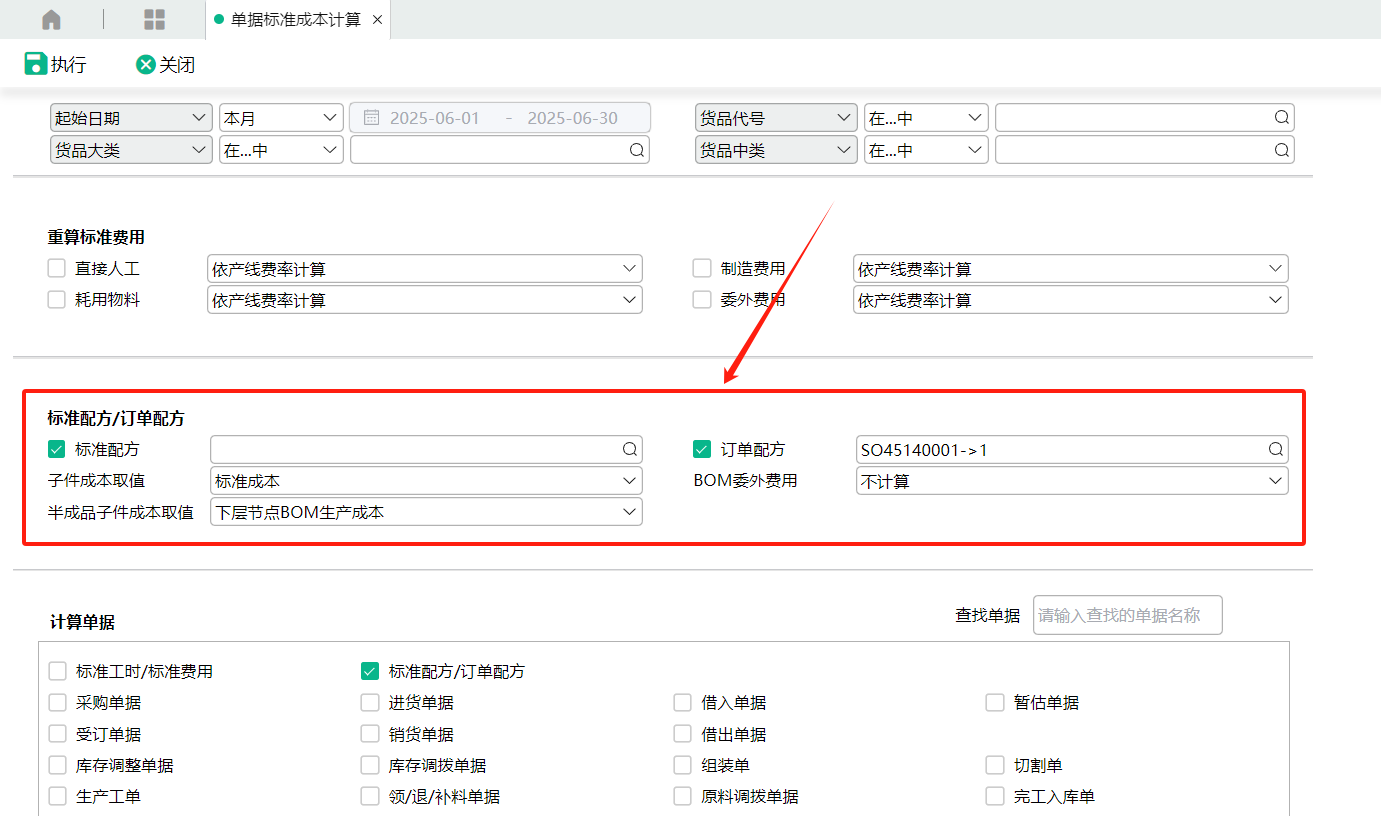Viewport: 1381px width, 816px height.
Task: Click the search icon in 标准配方 field
Action: (x=630, y=450)
